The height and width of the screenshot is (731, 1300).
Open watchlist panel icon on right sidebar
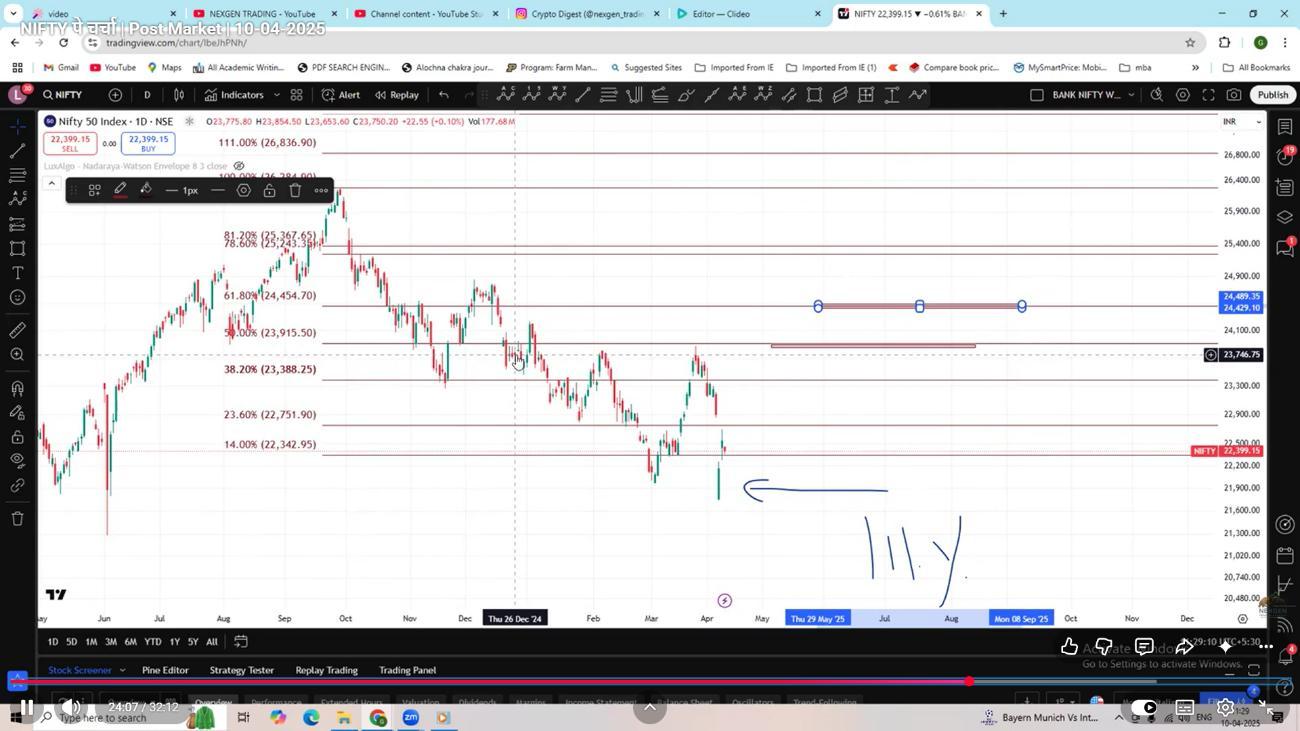click(x=1285, y=127)
